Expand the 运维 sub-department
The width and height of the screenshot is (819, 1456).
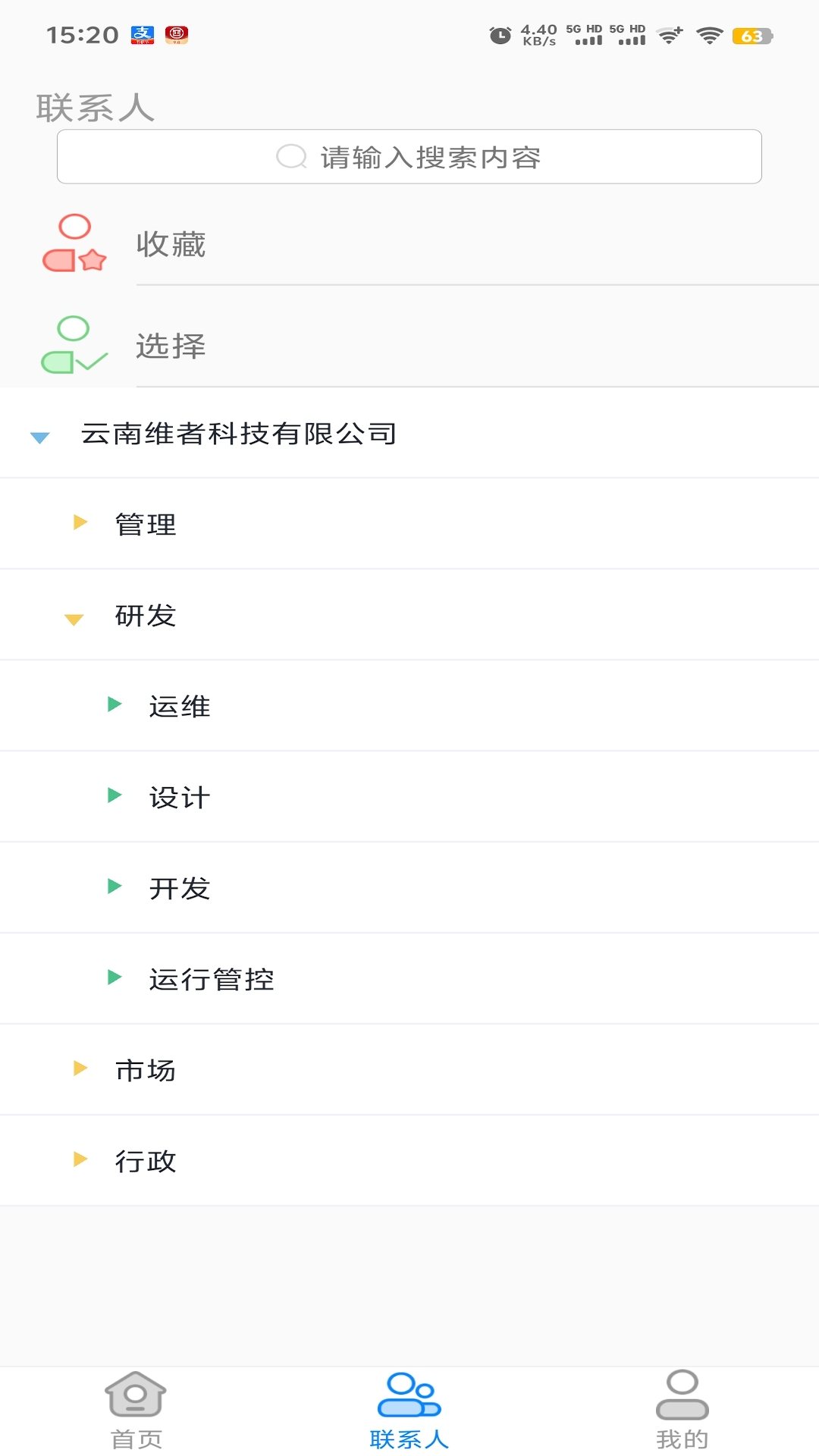(115, 705)
